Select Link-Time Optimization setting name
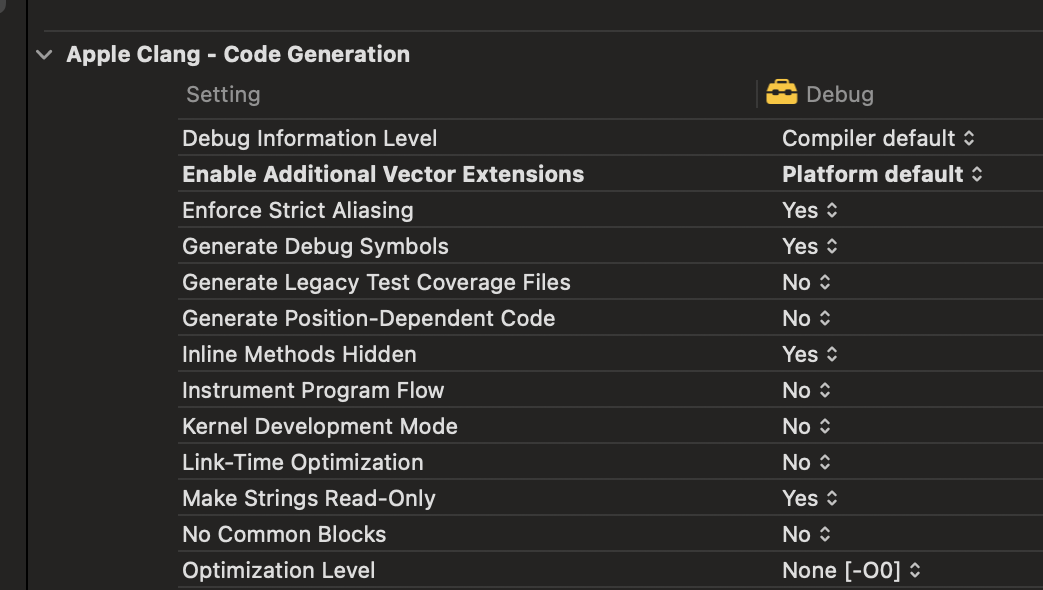The image size is (1043, 590). (x=303, y=462)
